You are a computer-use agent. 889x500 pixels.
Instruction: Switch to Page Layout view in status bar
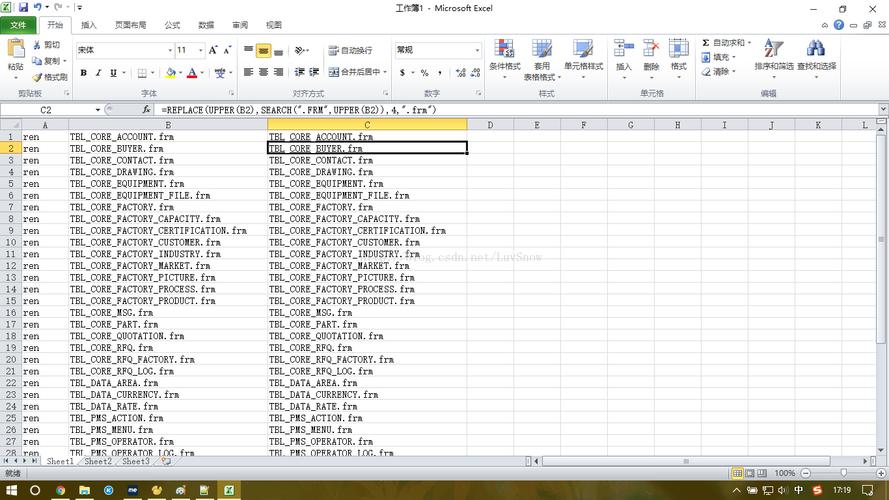tap(750, 473)
